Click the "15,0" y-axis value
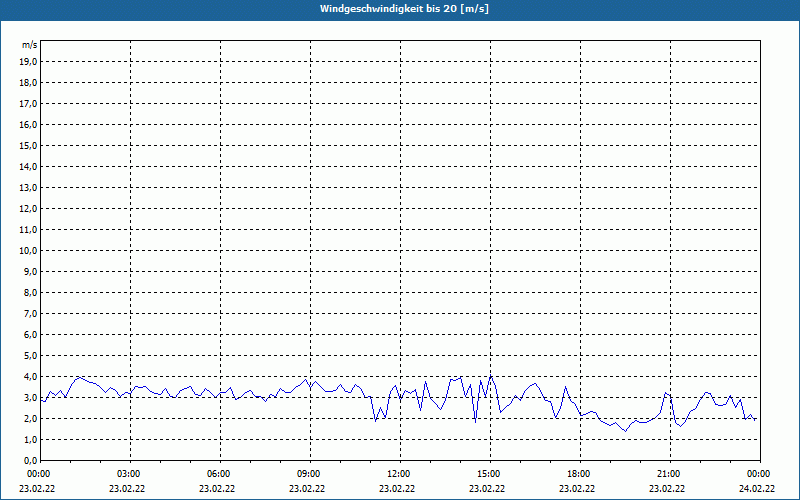The width and height of the screenshot is (800, 500). coord(28,145)
